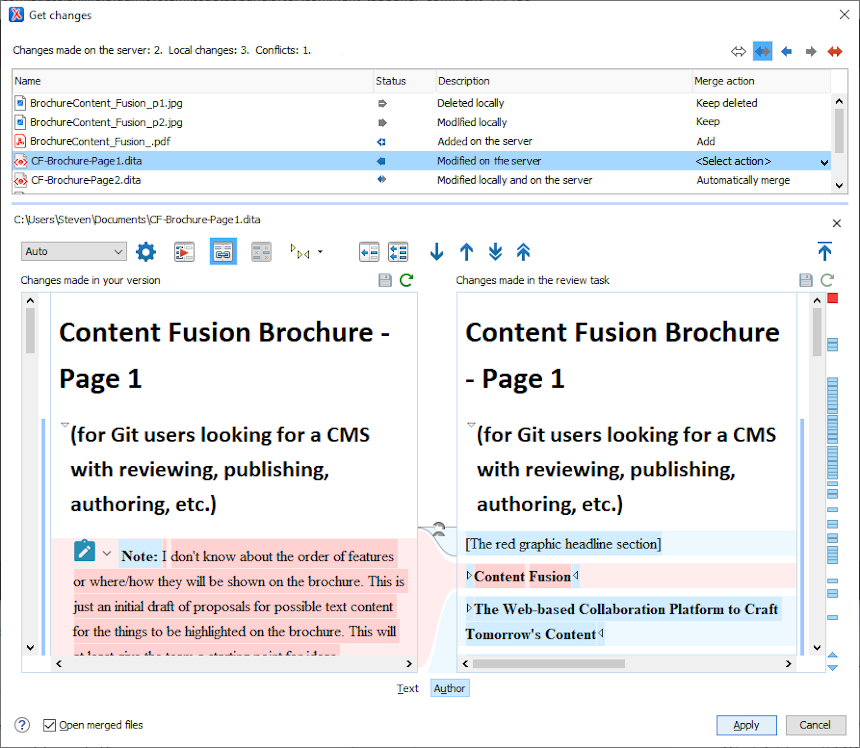Viewport: 860px width, 748px height.
Task: Click the next change down arrow
Action: pos(436,252)
